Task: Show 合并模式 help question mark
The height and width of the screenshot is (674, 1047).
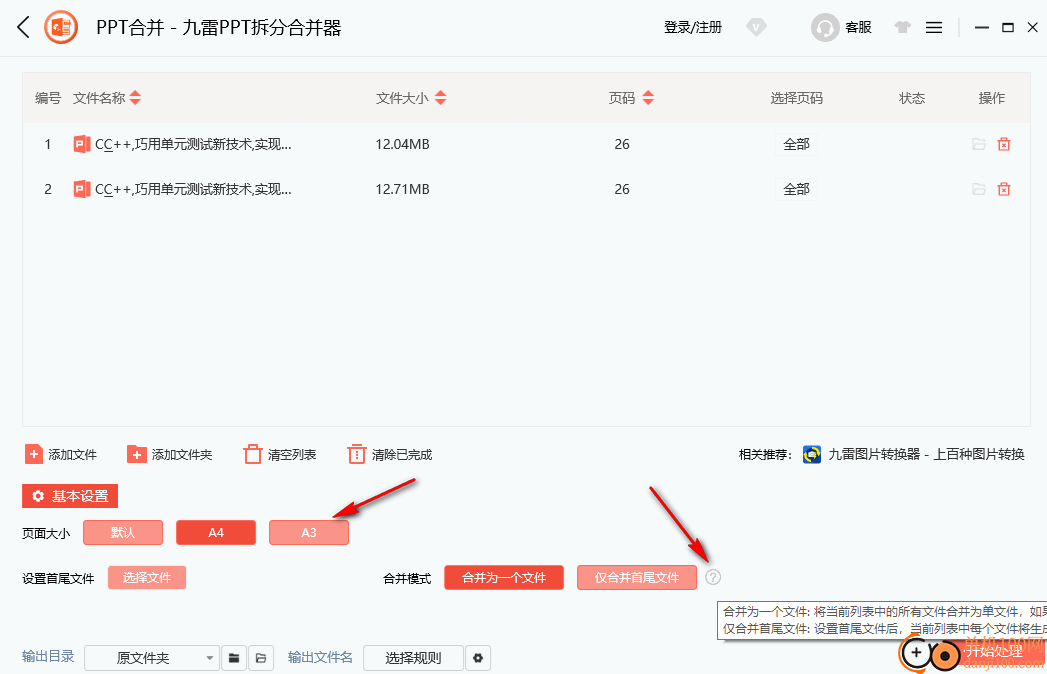Action: (x=713, y=577)
